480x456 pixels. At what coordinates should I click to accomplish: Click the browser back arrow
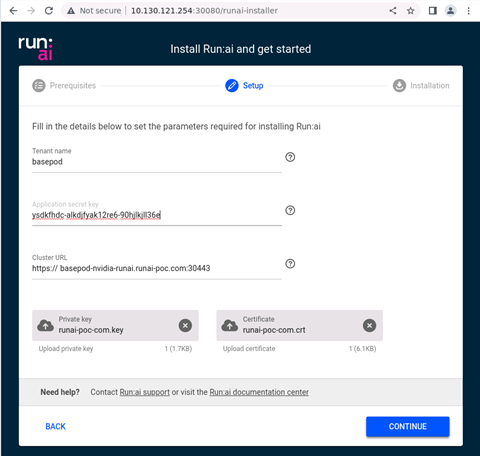tap(13, 11)
